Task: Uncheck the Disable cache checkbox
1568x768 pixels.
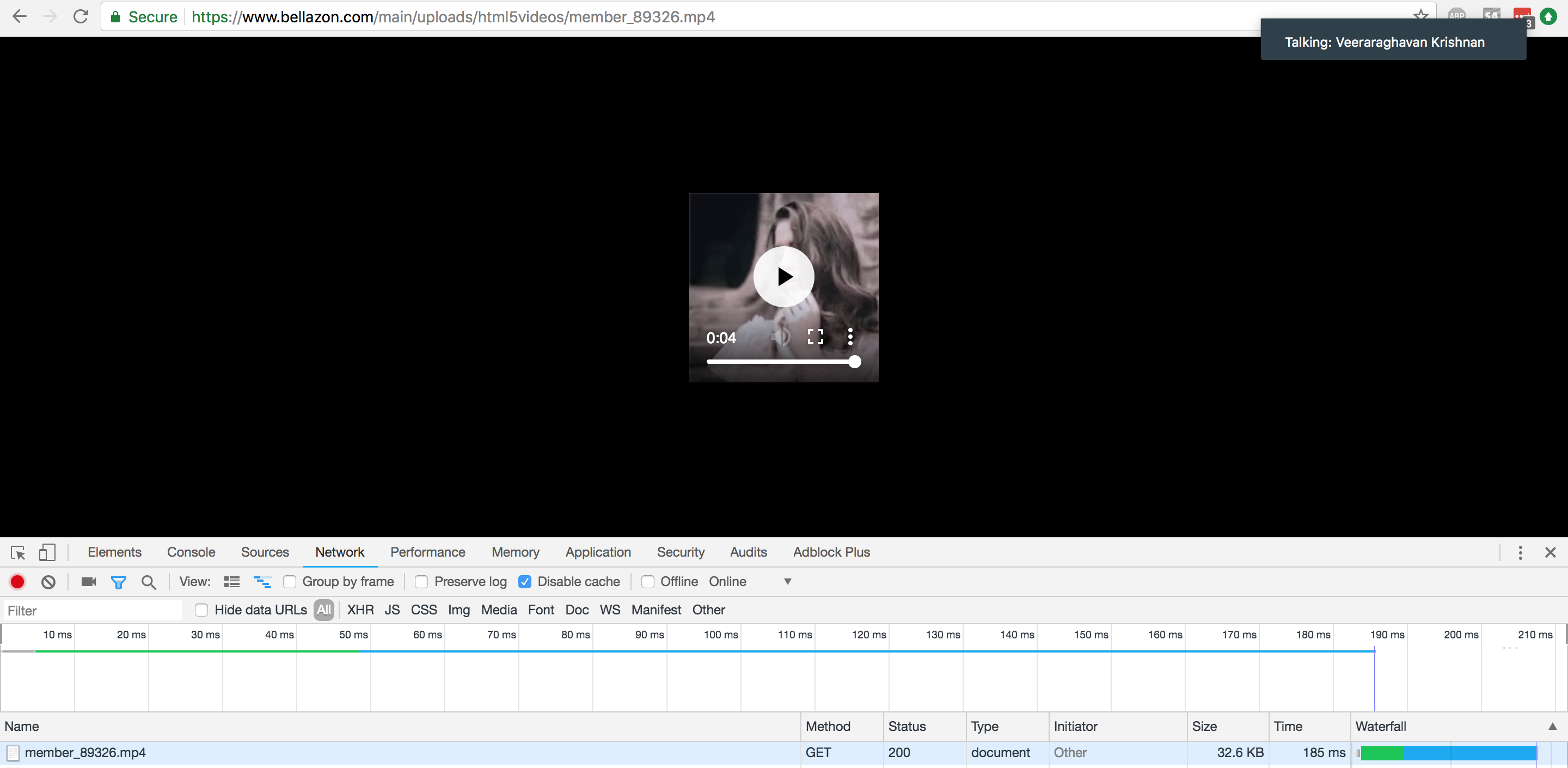Action: coord(525,582)
